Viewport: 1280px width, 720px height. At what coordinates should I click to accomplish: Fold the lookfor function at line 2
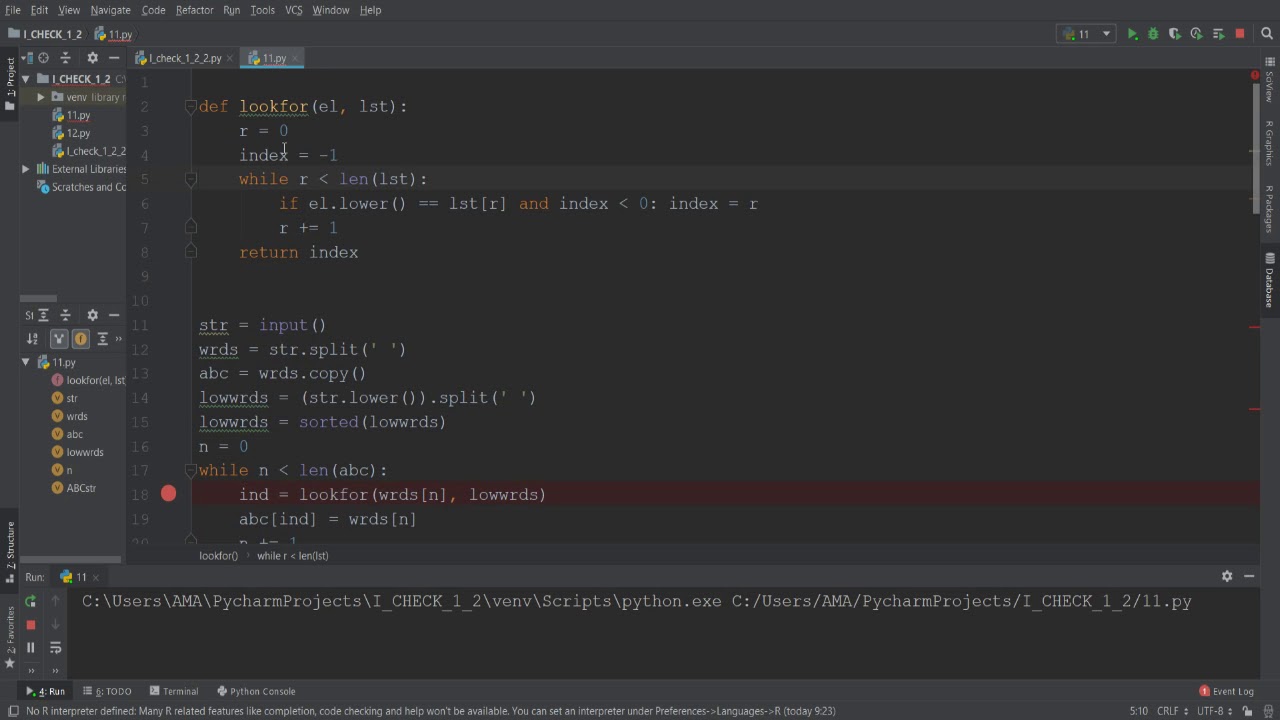[190, 106]
